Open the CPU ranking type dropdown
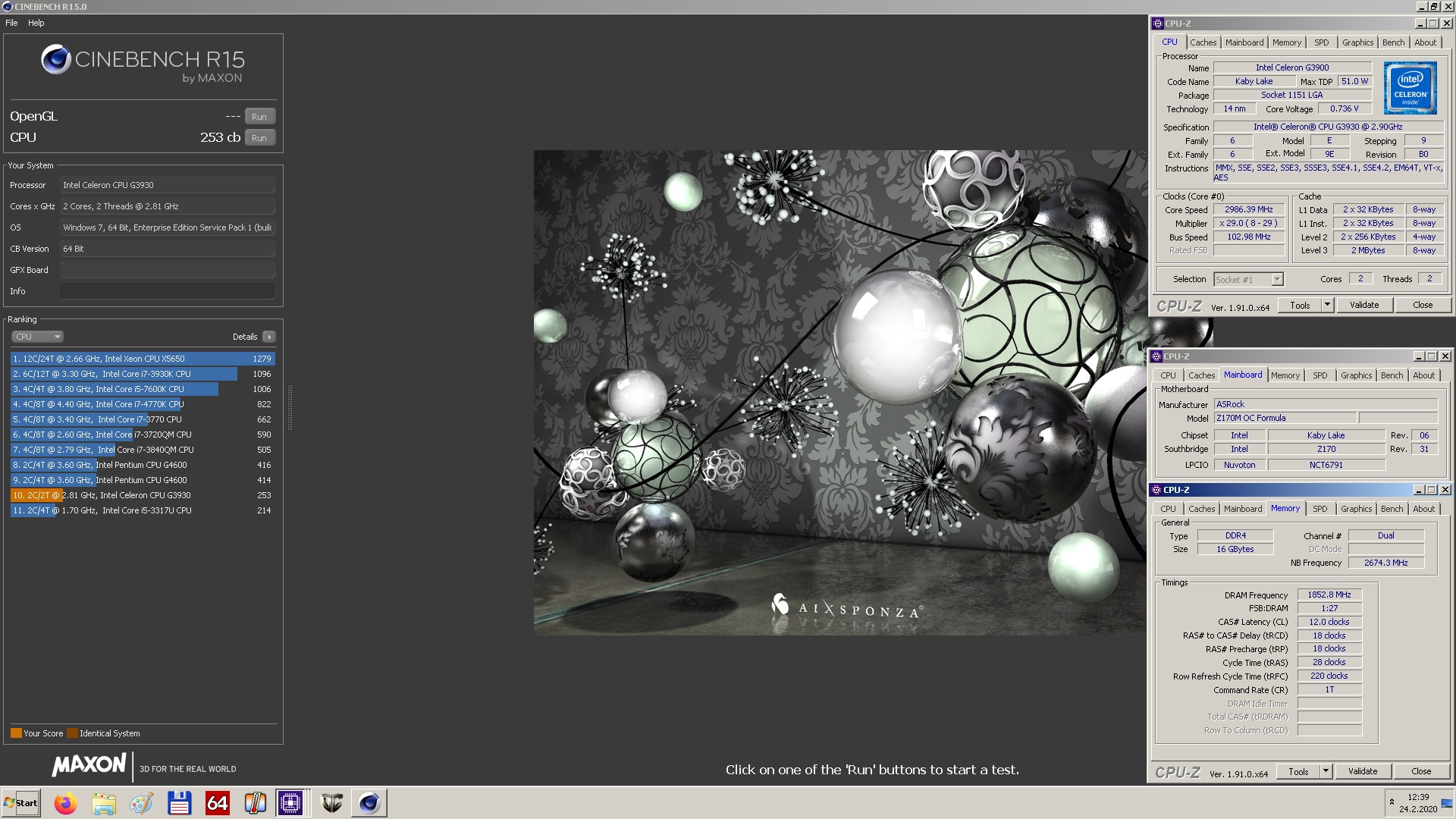Screen dimensions: 1456x819 [x=37, y=337]
